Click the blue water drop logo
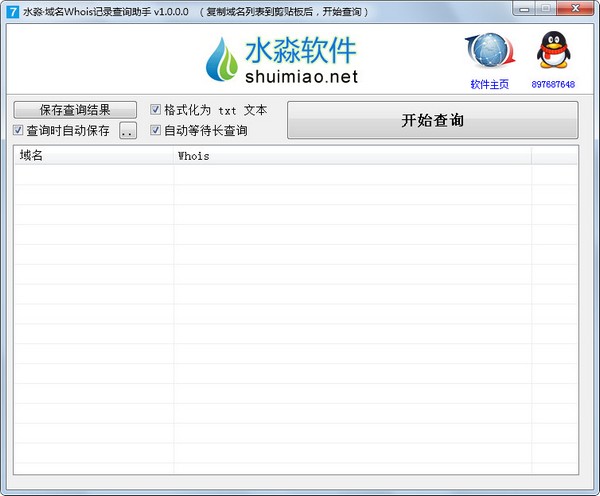This screenshot has width=600, height=496. coord(221,61)
